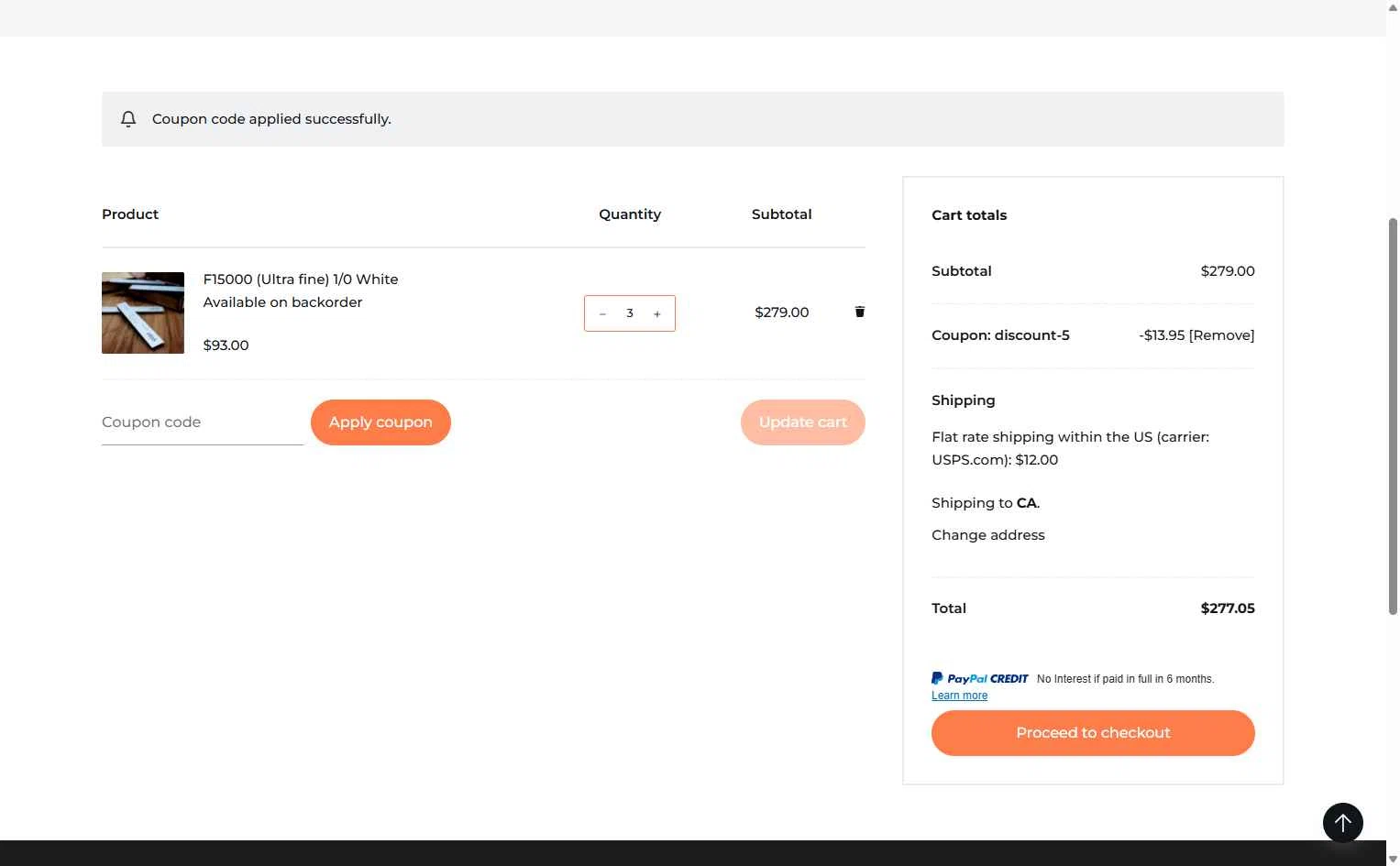Remove the discount-5 coupon
This screenshot has width=1400, height=866.
pyautogui.click(x=1222, y=335)
